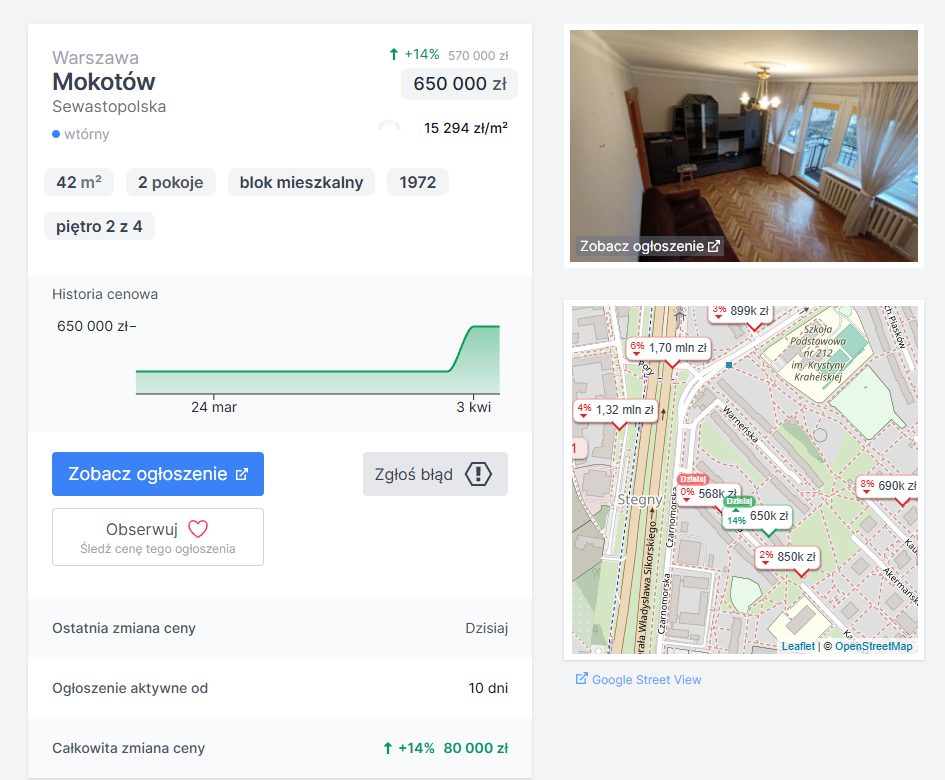Select the 899k zł map marker
The height and width of the screenshot is (780, 945).
(x=741, y=312)
